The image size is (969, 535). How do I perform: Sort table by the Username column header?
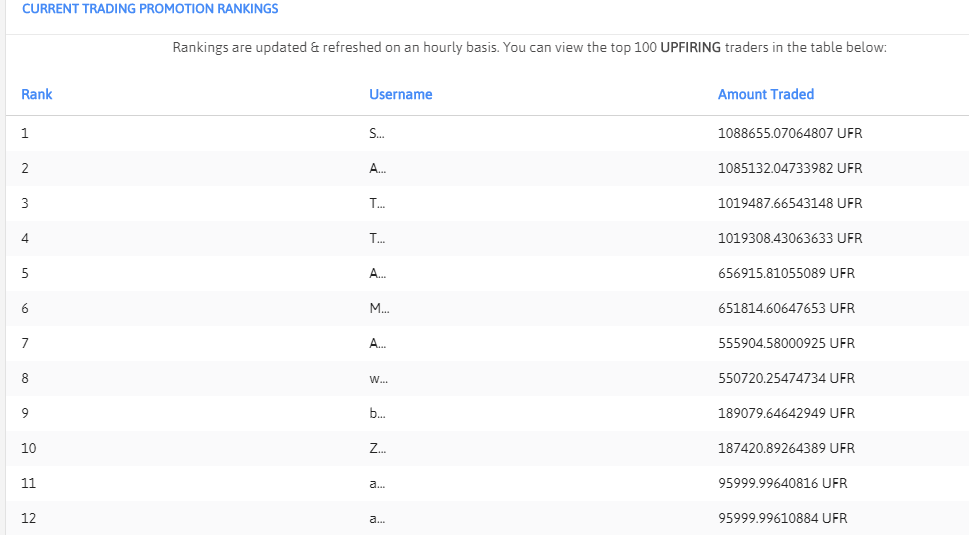(400, 95)
